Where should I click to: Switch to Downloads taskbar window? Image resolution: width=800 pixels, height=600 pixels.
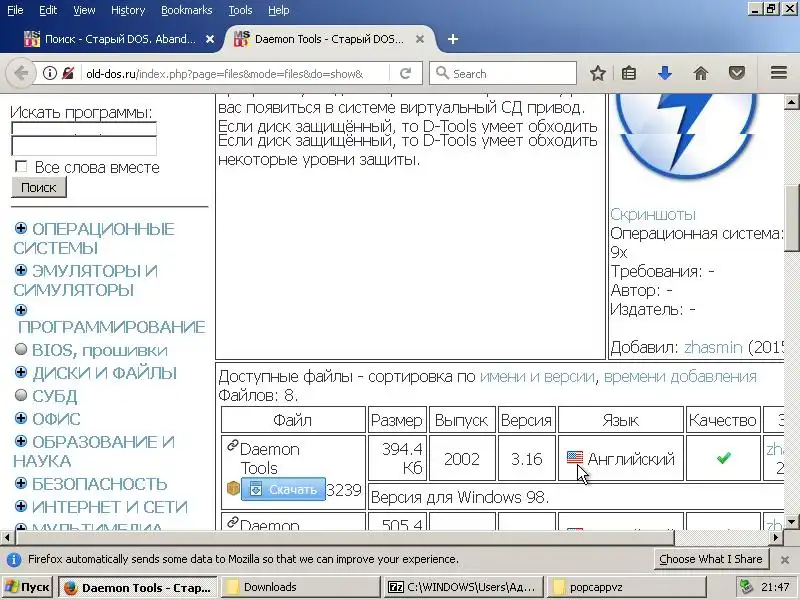click(302, 587)
